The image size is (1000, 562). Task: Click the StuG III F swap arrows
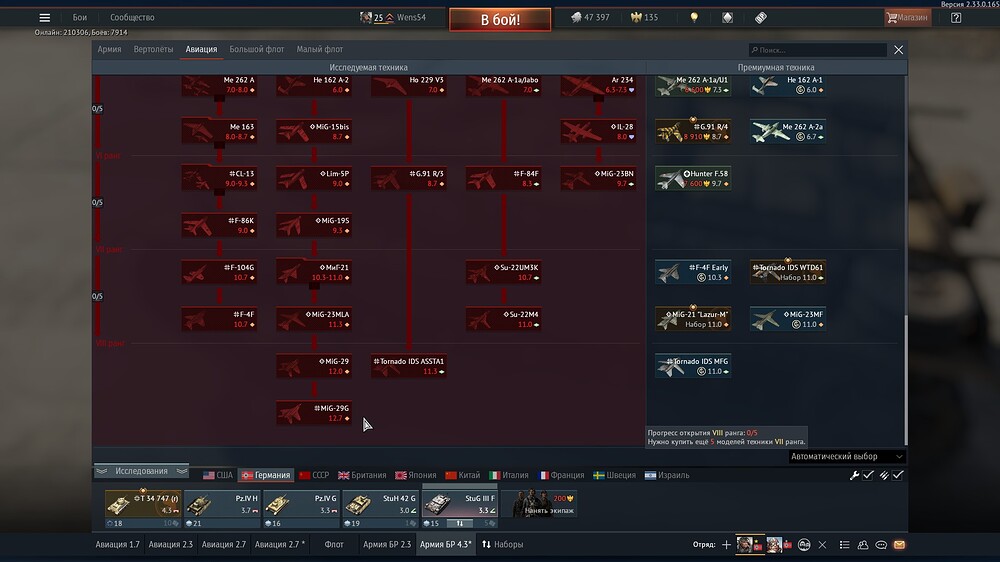[460, 523]
